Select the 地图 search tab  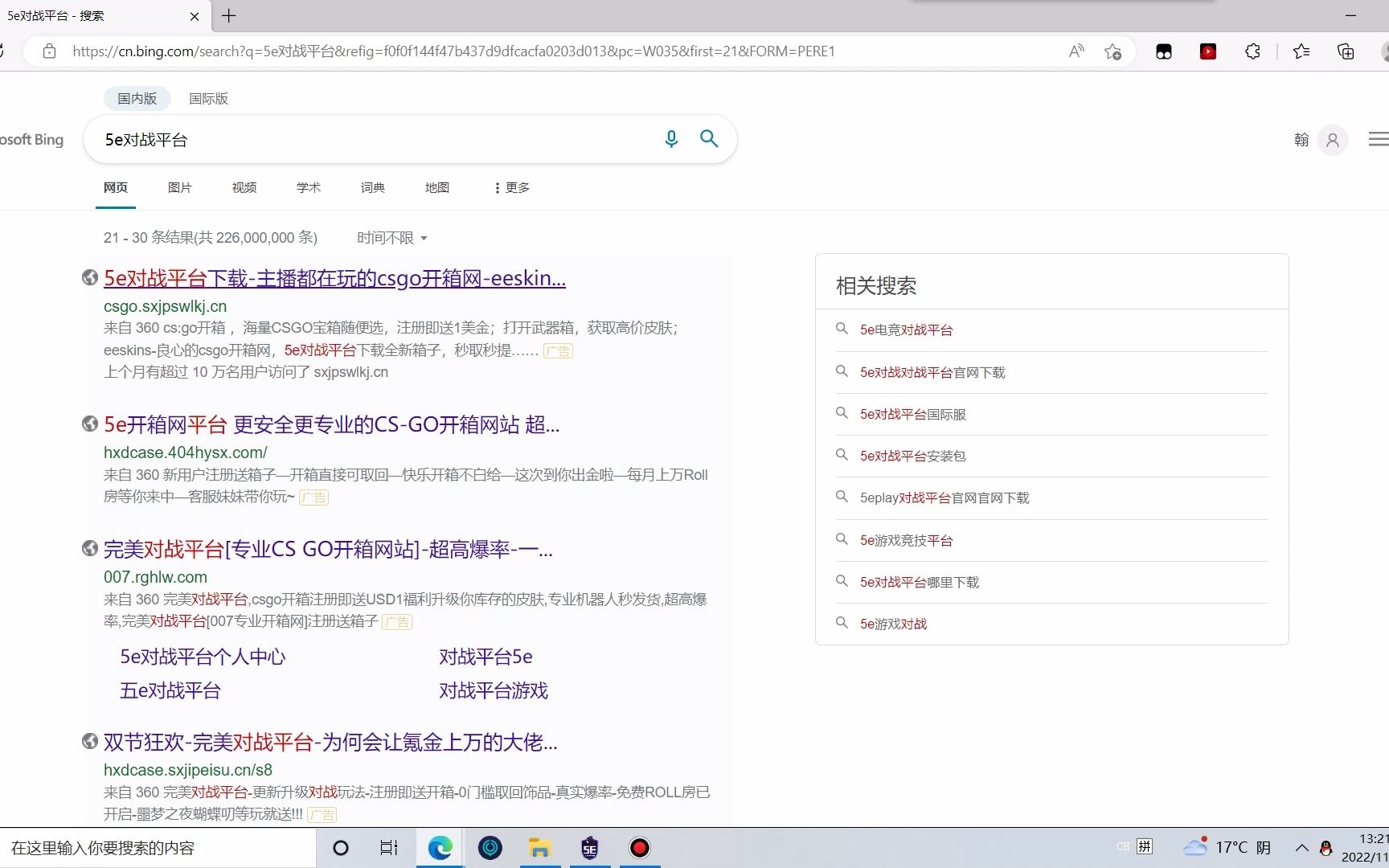[x=437, y=187]
